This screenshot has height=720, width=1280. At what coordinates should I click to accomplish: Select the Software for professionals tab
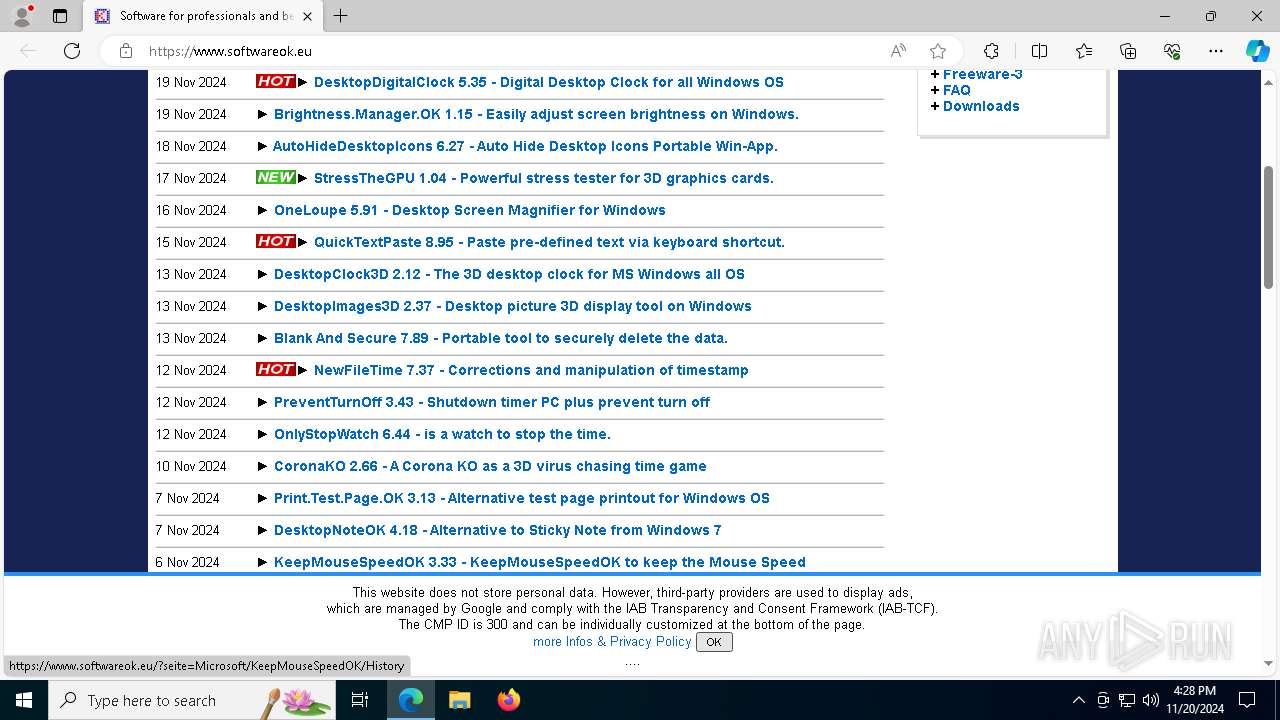(203, 16)
